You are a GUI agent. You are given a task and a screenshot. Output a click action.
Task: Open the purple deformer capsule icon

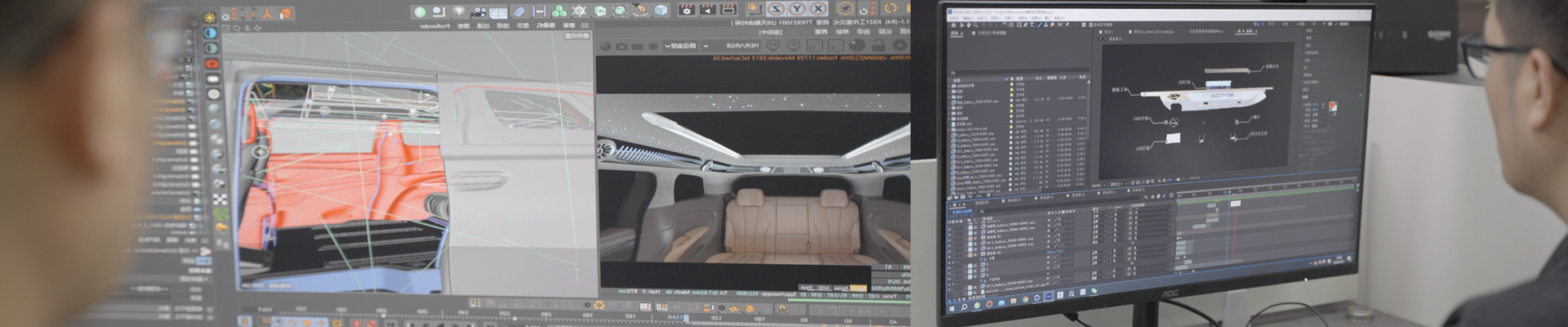point(519,11)
